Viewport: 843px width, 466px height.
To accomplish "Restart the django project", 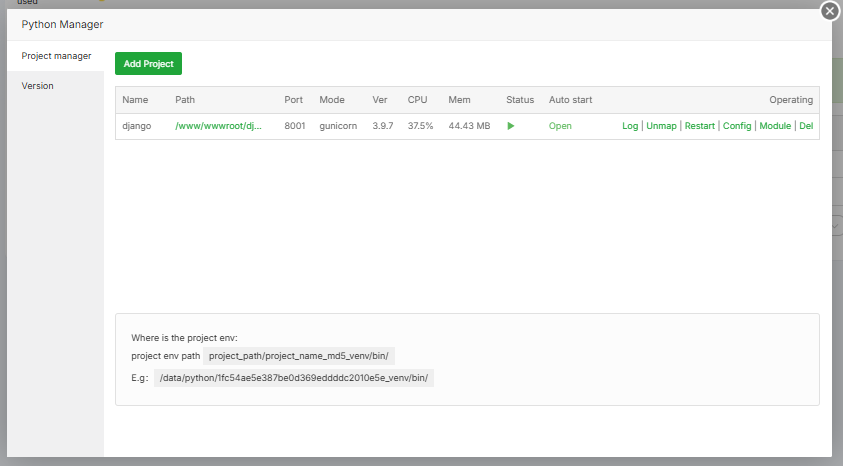I will pyautogui.click(x=699, y=126).
